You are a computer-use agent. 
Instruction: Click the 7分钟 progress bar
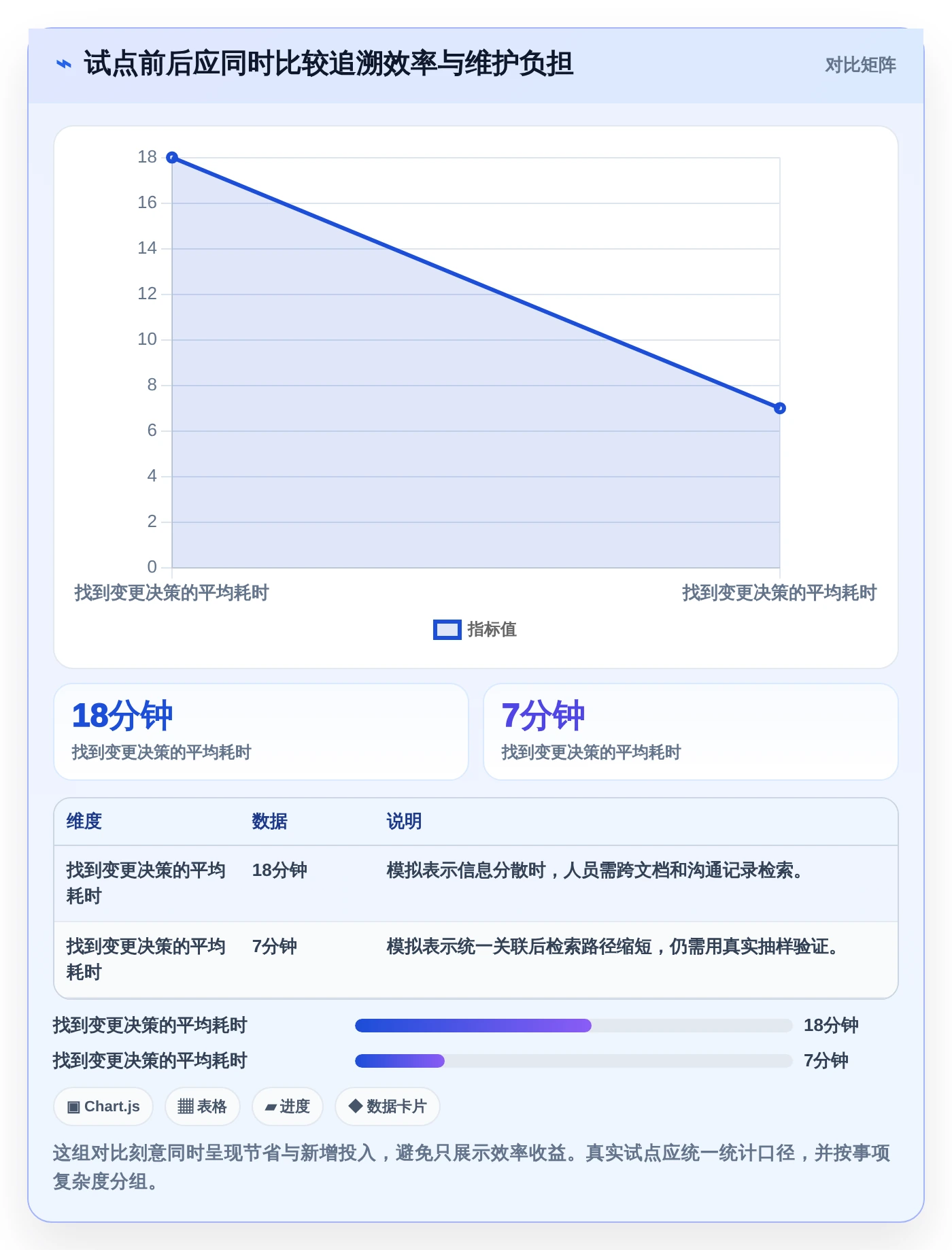tap(574, 1061)
